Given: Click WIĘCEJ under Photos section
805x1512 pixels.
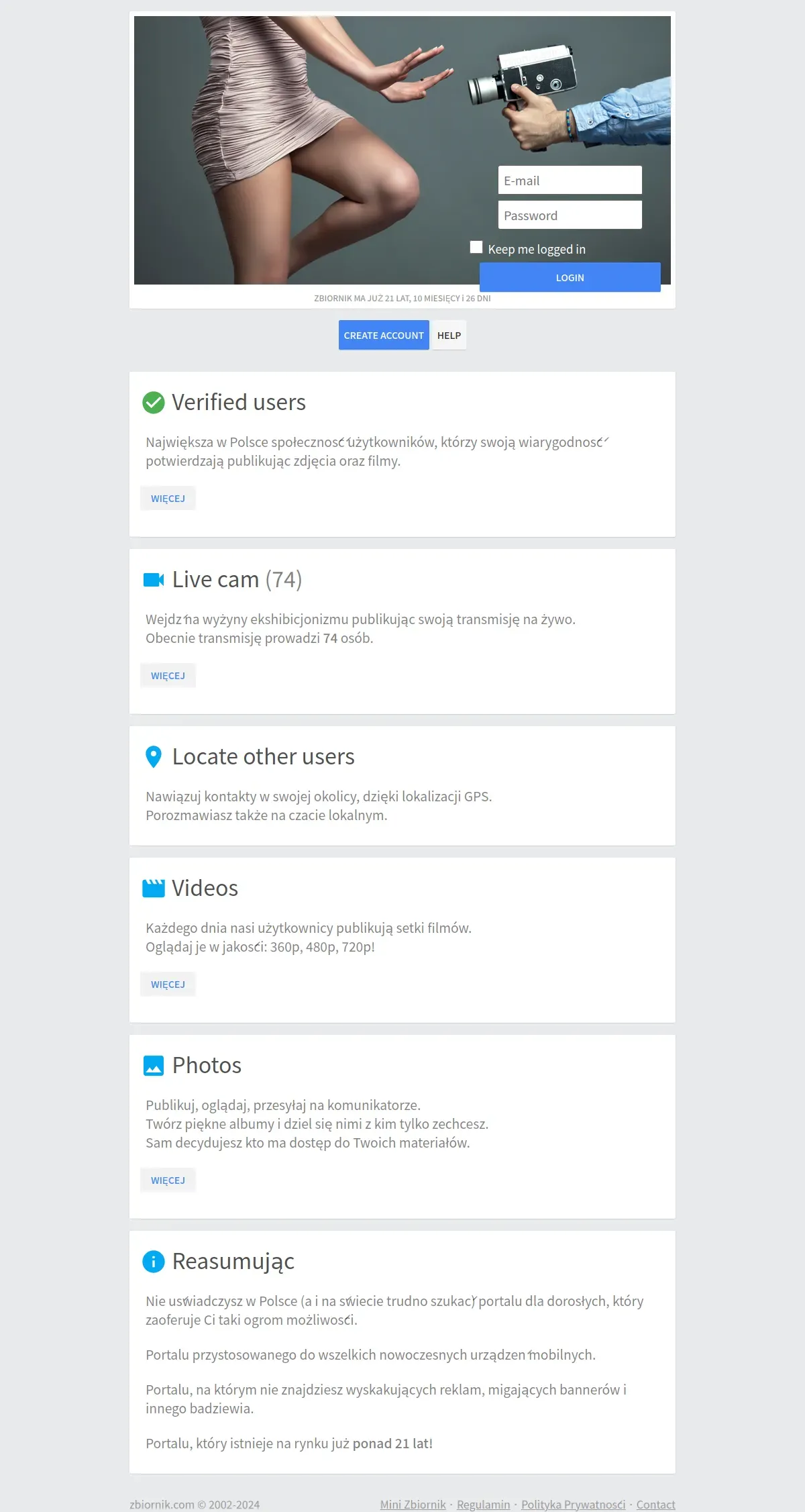Looking at the screenshot, I should tap(168, 1180).
